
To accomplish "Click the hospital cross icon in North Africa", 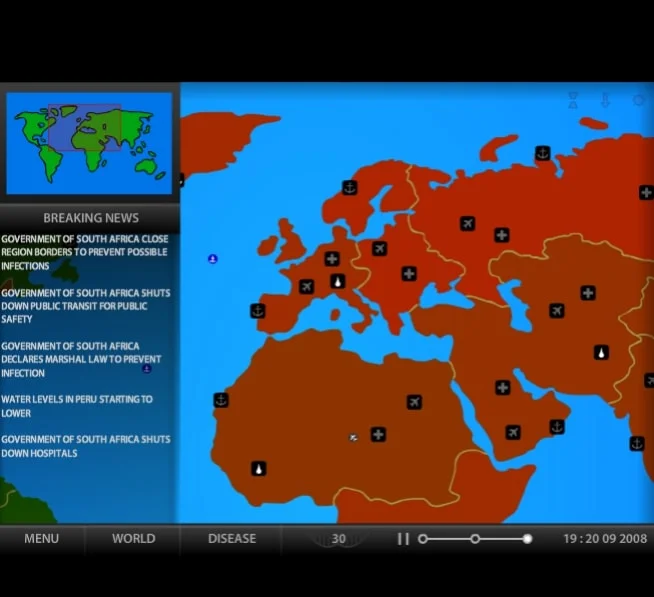I will point(378,435).
